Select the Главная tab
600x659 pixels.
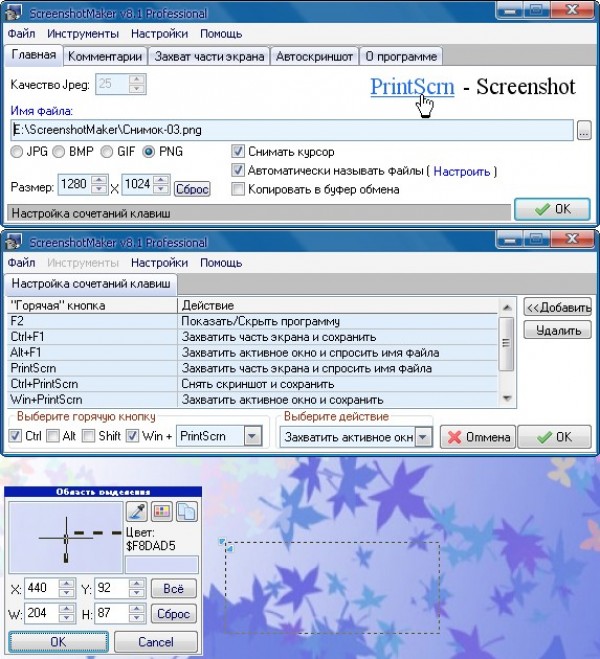pos(34,55)
